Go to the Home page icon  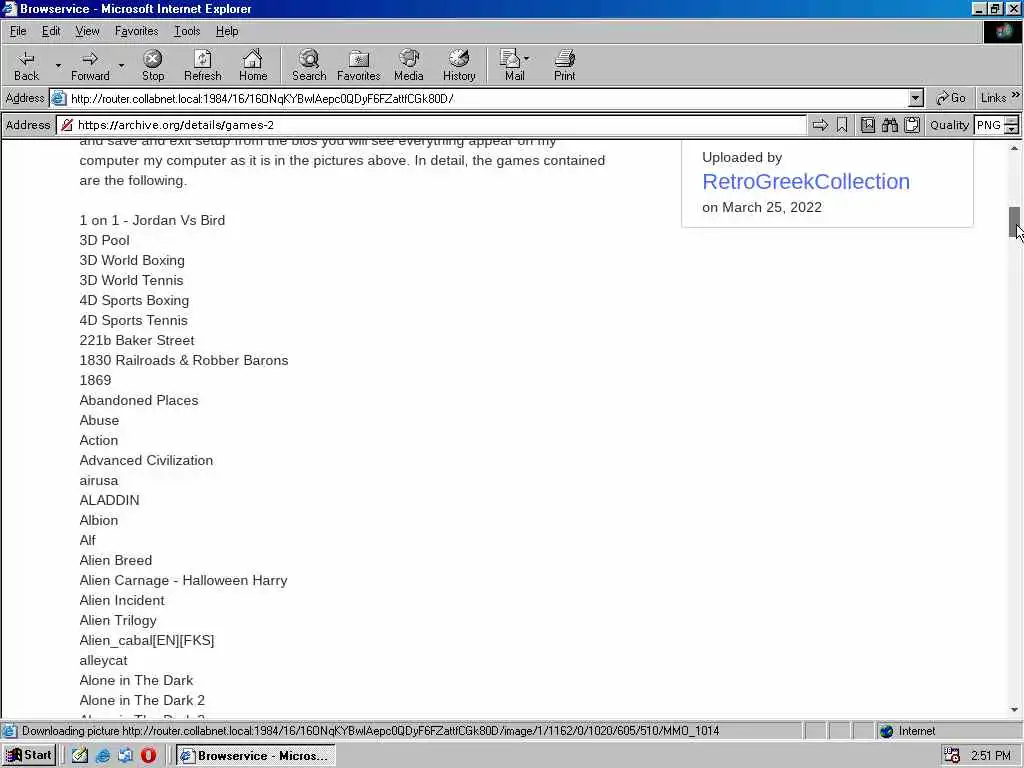253,65
